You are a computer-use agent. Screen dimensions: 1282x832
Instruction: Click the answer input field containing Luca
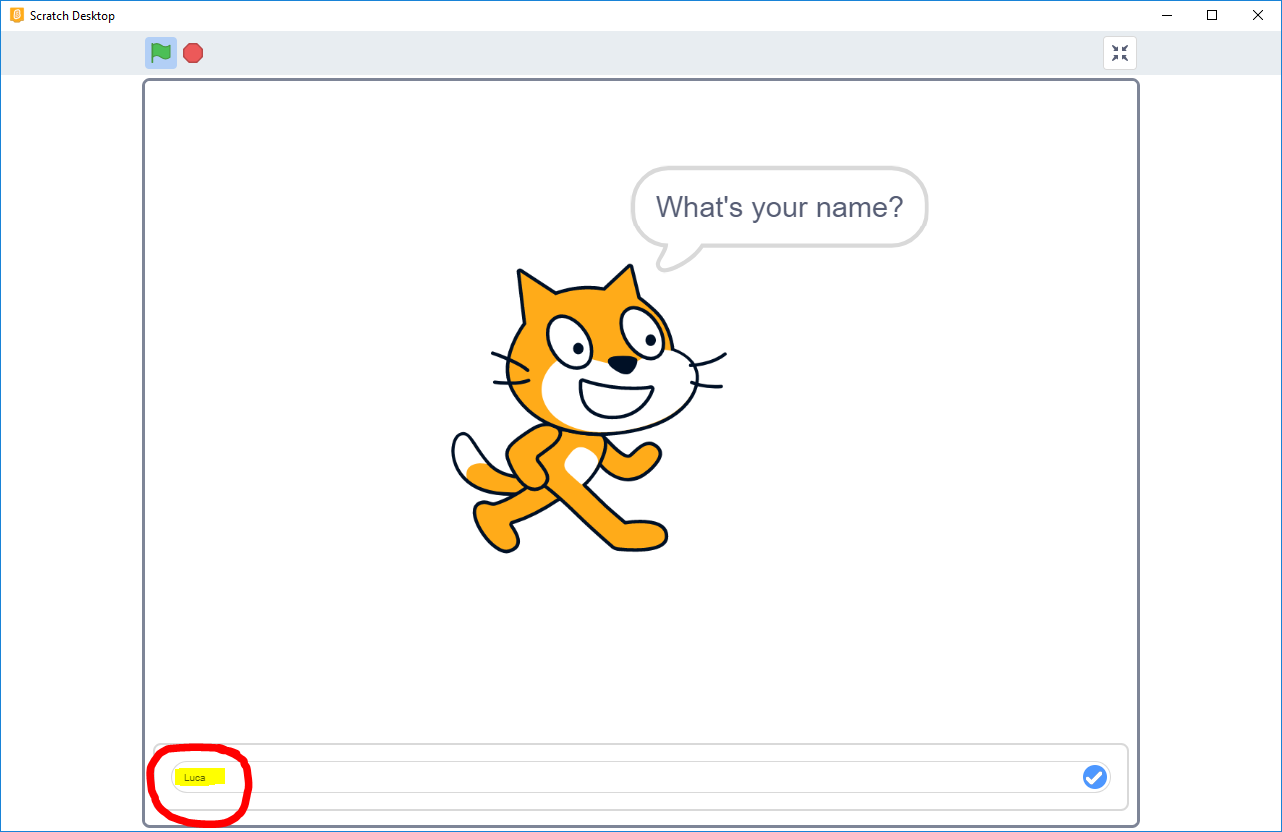(640, 777)
